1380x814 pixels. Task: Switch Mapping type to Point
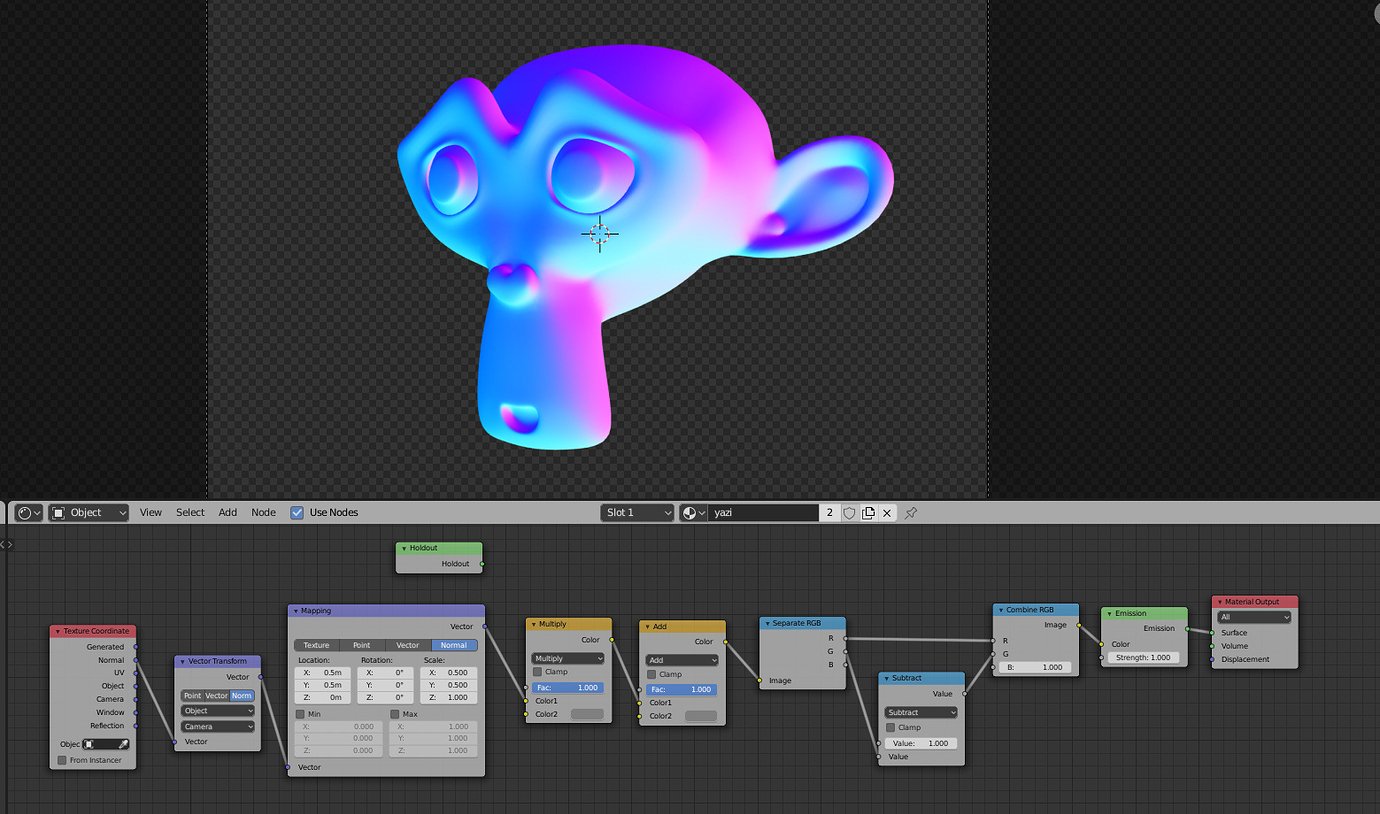[x=362, y=645]
